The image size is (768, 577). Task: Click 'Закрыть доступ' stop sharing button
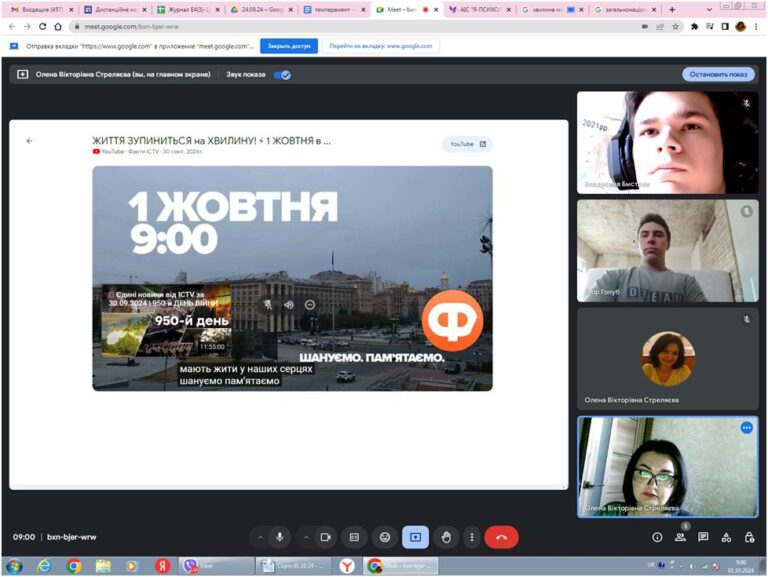[289, 46]
